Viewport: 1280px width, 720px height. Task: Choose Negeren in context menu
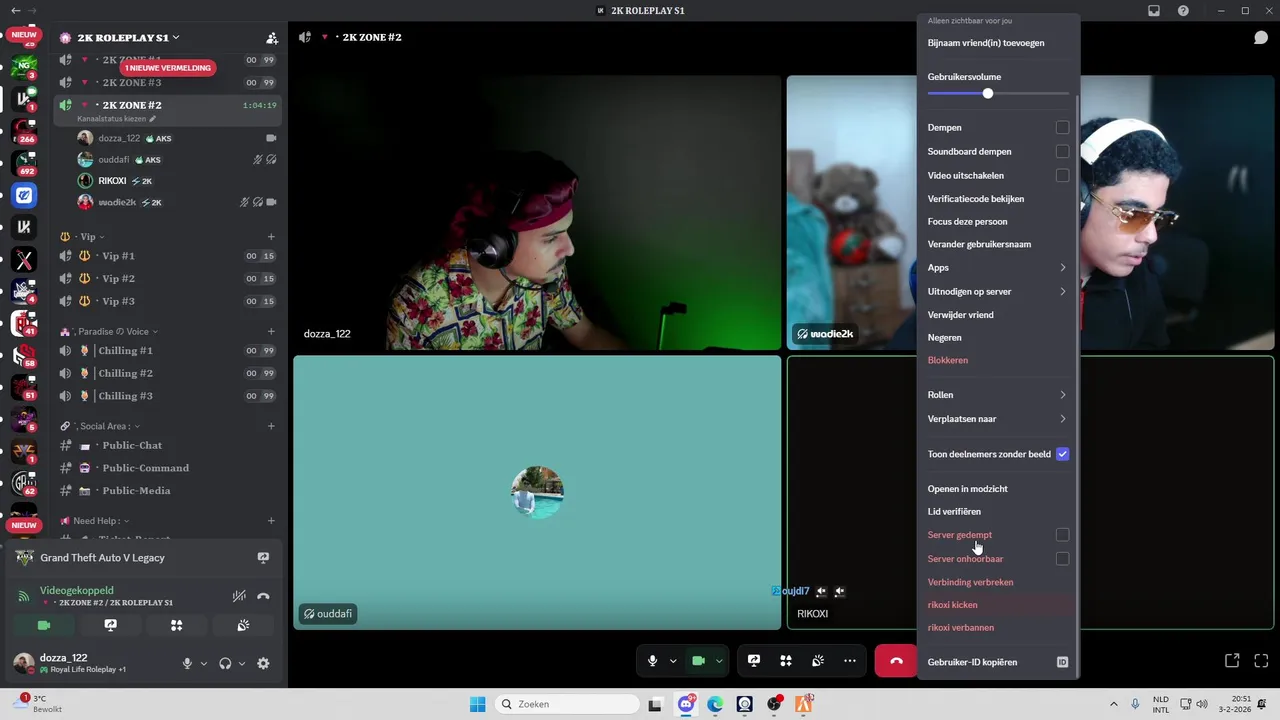pos(944,338)
